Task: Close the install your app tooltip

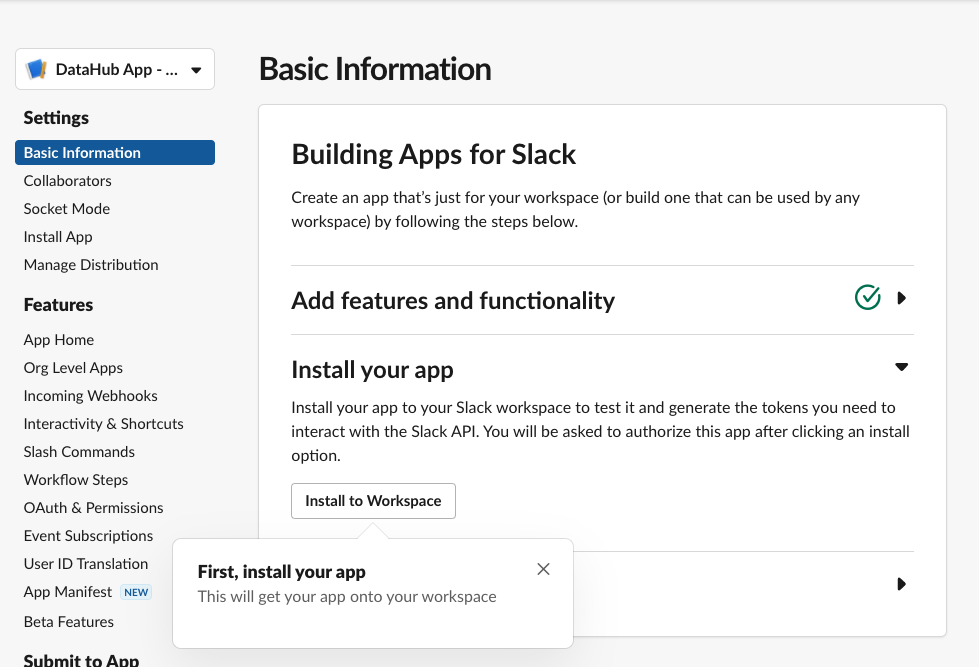Action: (x=543, y=569)
